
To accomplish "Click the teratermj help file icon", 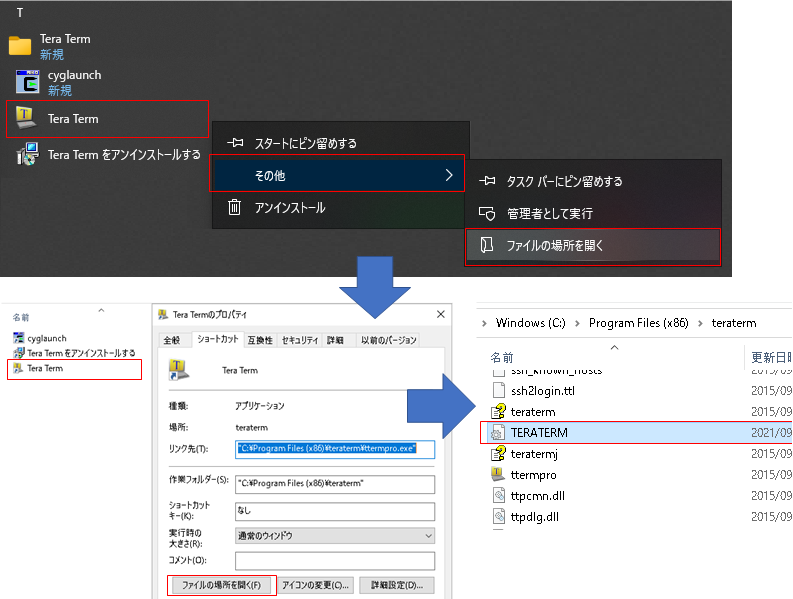I will [498, 453].
